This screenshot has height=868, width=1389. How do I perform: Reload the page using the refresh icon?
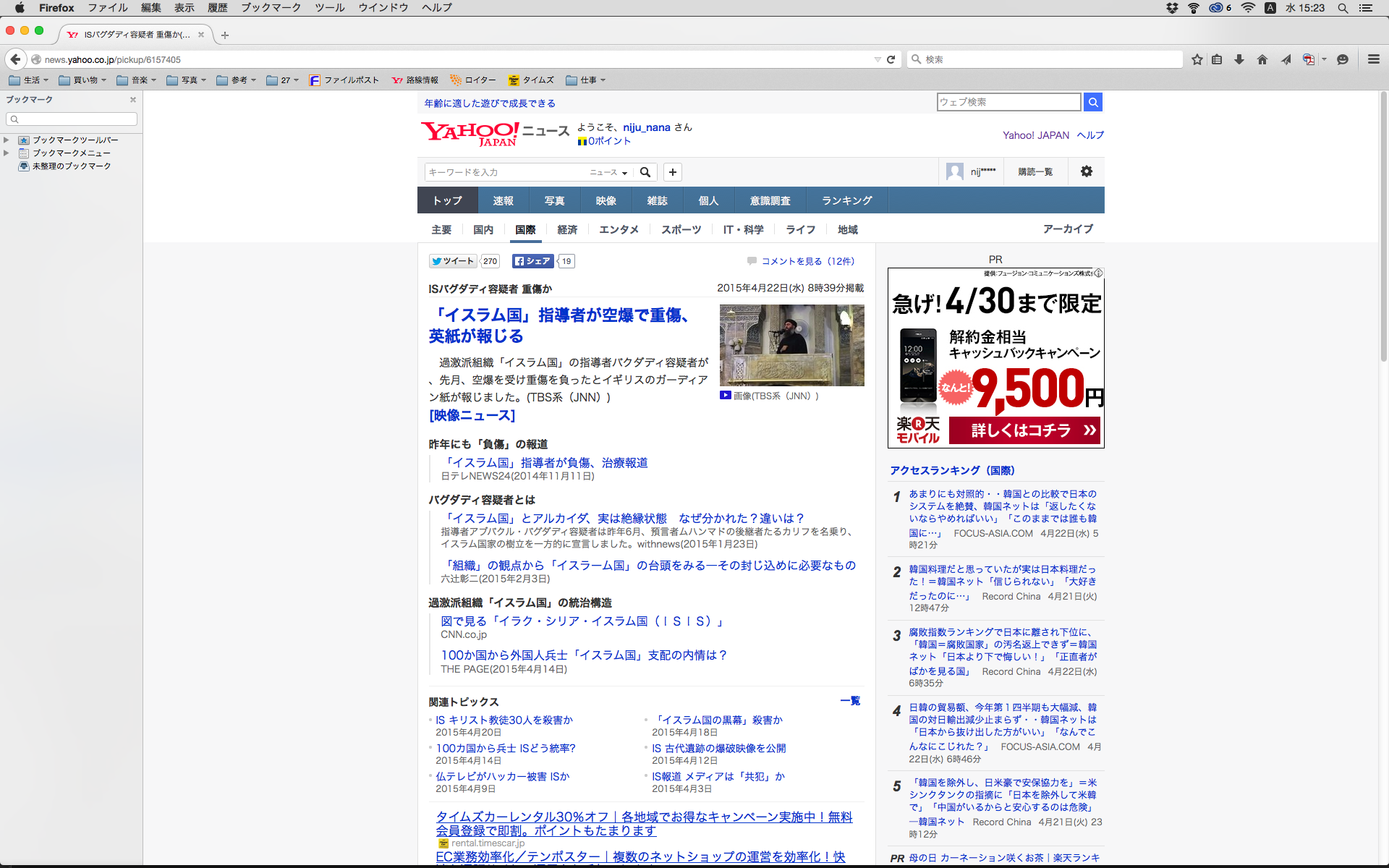pos(891,59)
